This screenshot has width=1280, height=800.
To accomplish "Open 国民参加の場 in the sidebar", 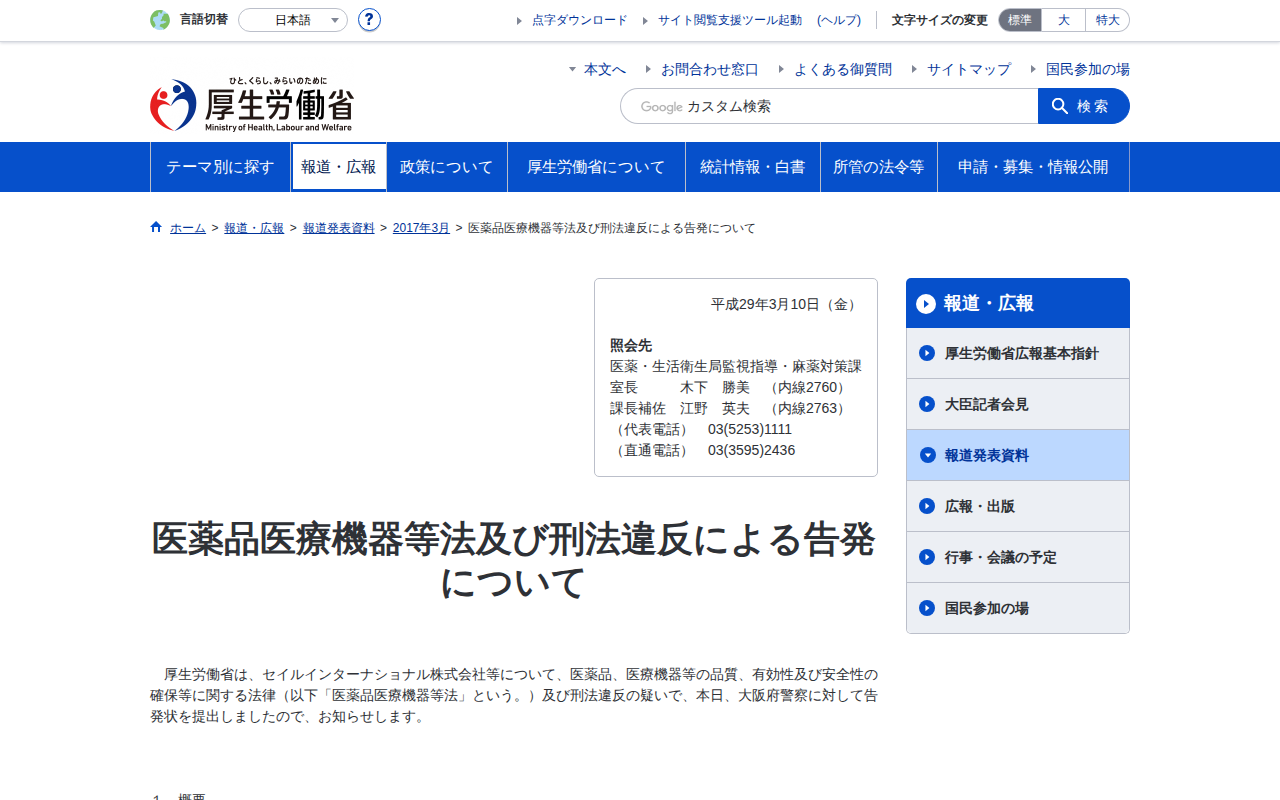I will (1018, 608).
